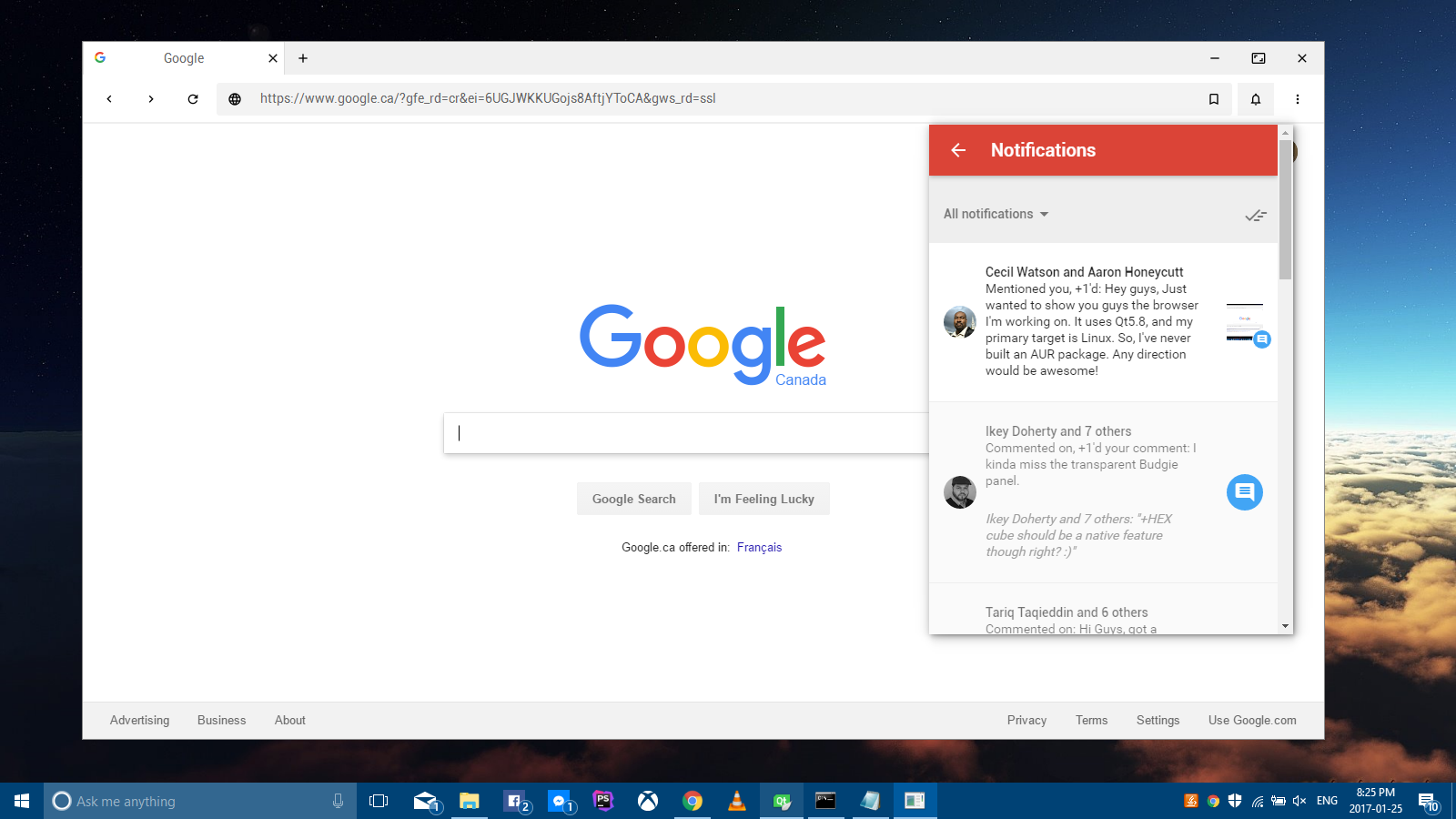Open the command prompt window from the taskbar
The image size is (1456, 819).
click(x=826, y=801)
